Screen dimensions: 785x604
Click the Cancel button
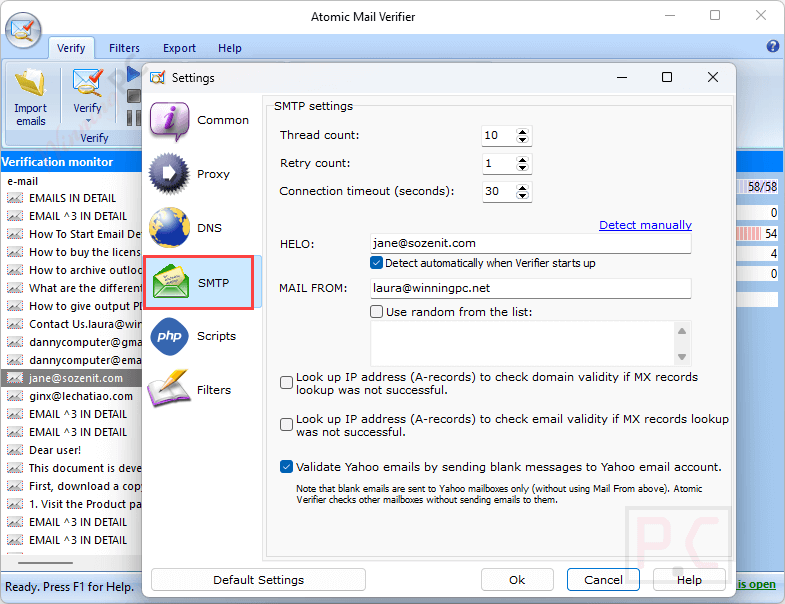coord(603,580)
